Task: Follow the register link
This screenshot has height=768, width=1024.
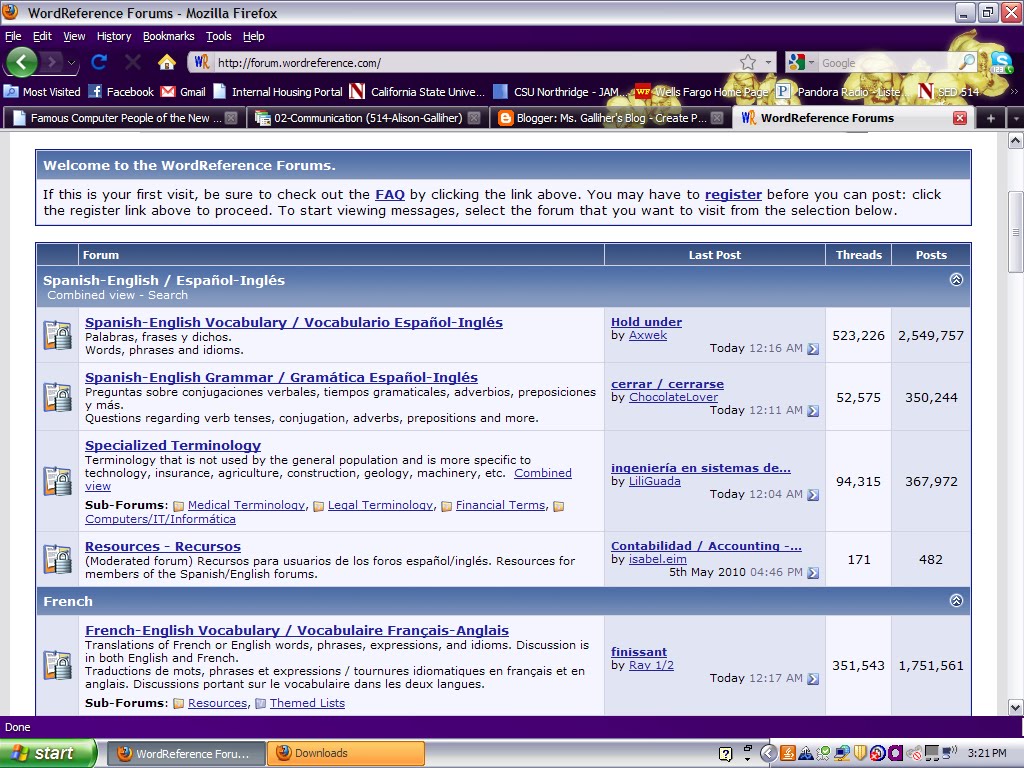Action: point(733,194)
